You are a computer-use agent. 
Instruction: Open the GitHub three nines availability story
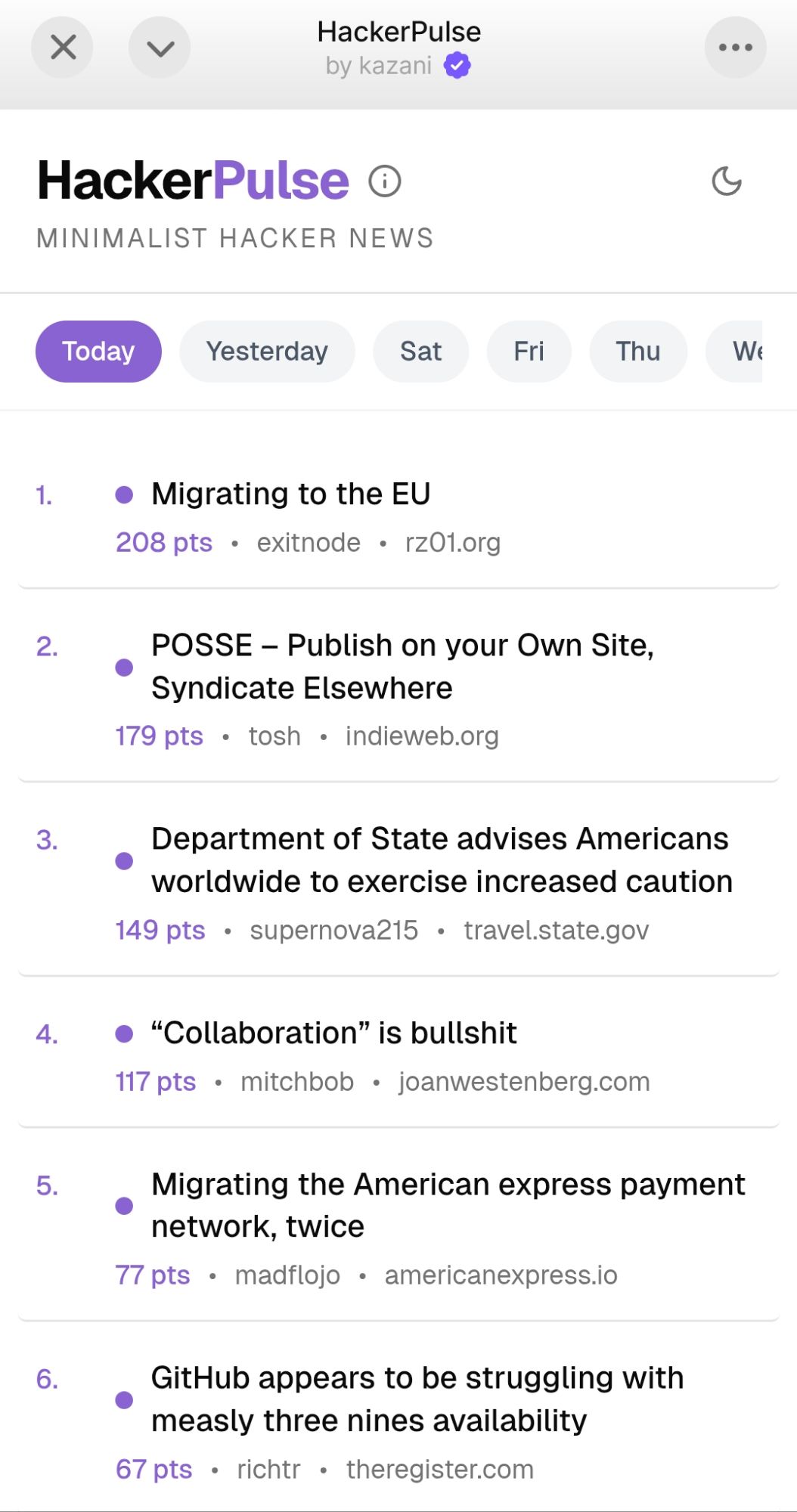(417, 1399)
